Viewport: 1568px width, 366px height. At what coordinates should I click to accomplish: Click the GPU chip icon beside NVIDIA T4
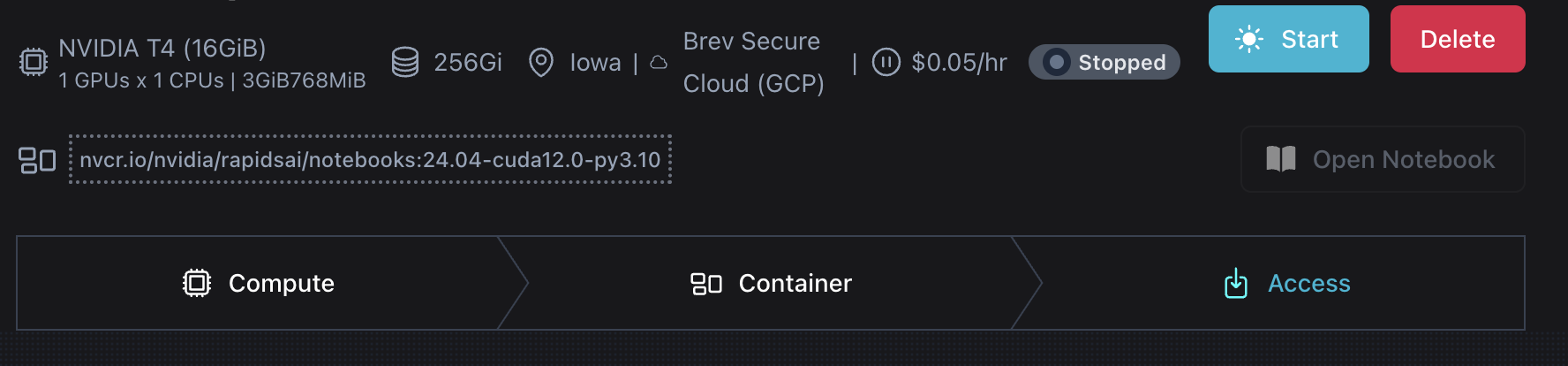pyautogui.click(x=34, y=63)
